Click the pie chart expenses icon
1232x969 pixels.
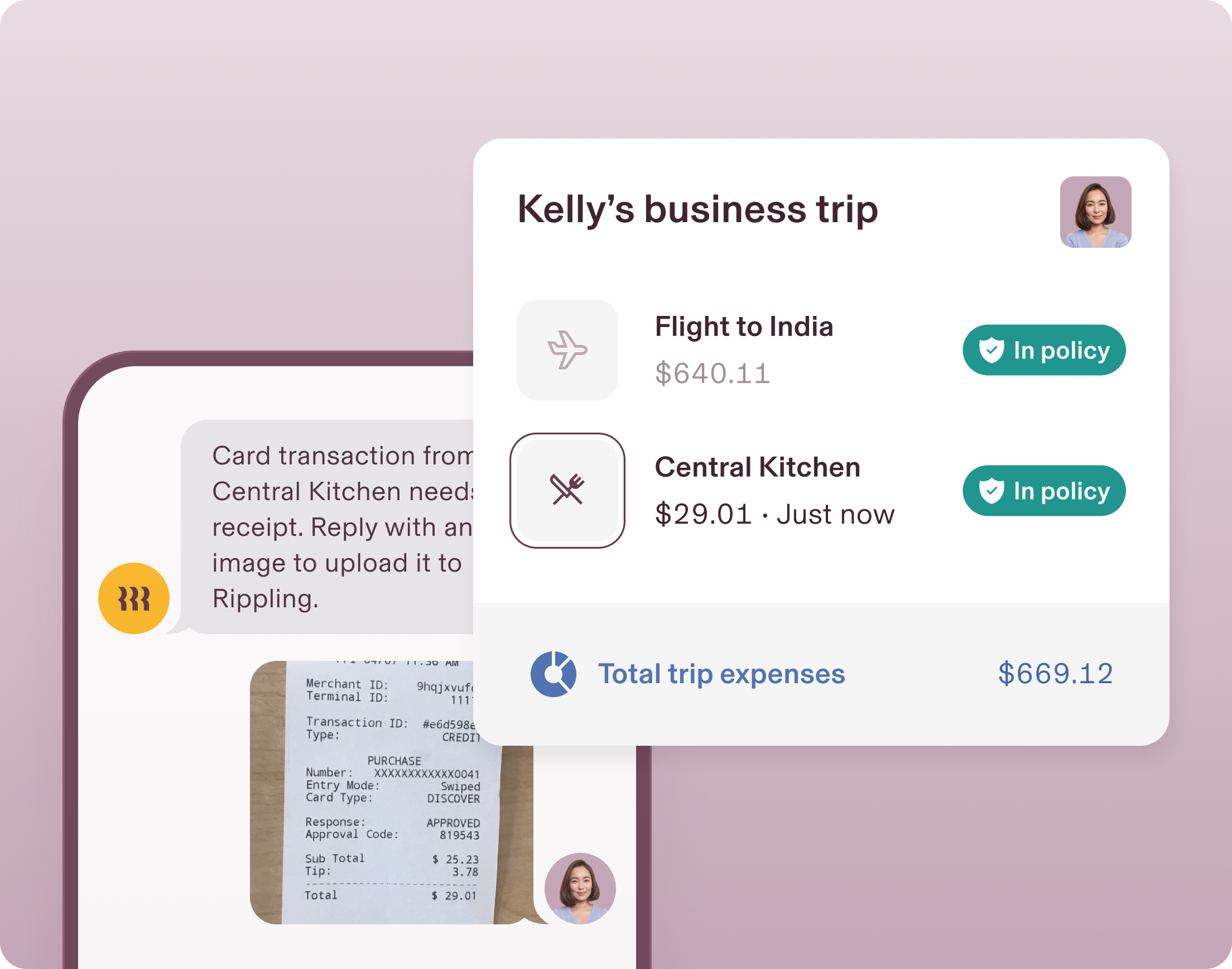tap(554, 674)
